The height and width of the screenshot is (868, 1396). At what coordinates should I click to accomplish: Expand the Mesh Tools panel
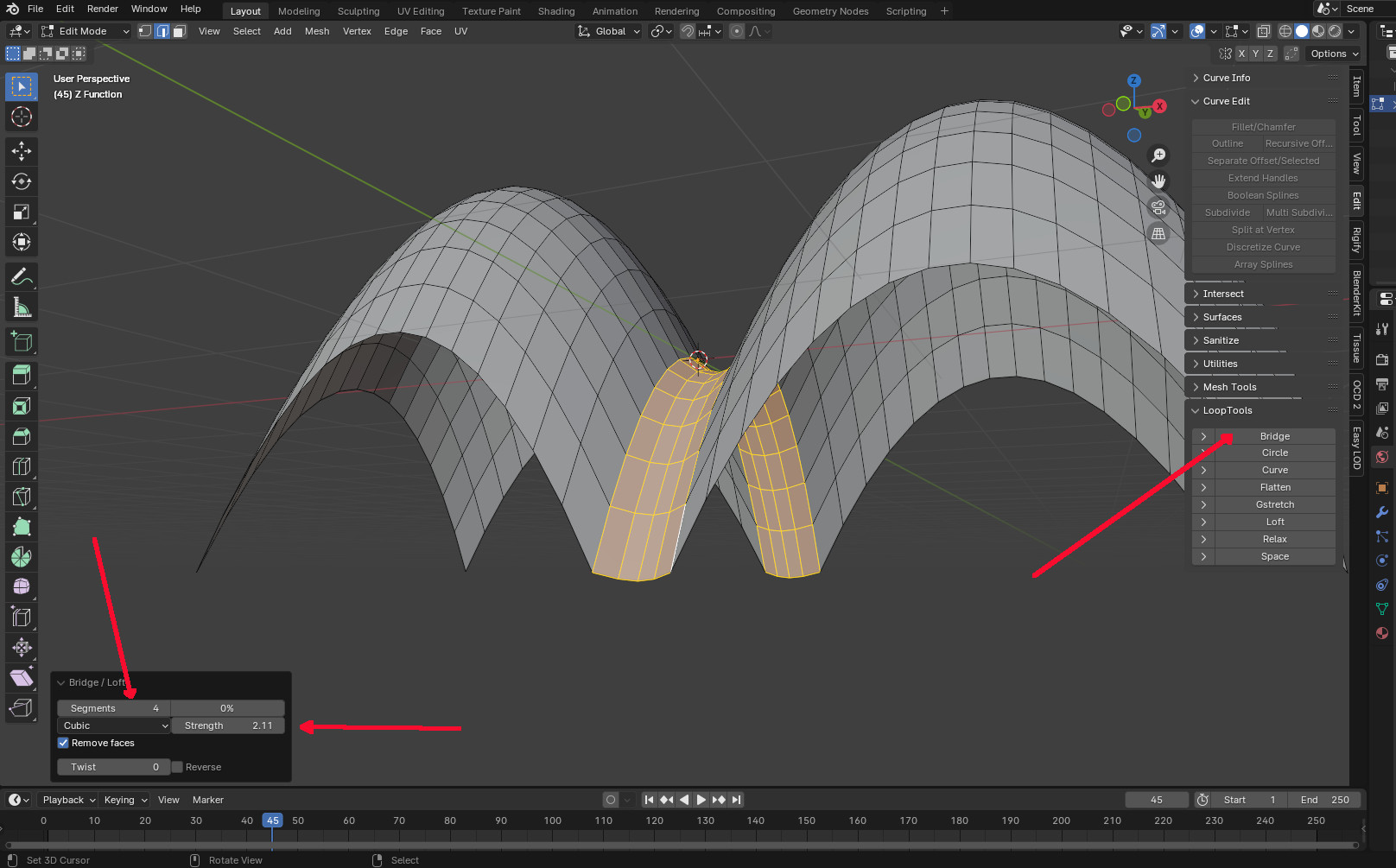1229,387
